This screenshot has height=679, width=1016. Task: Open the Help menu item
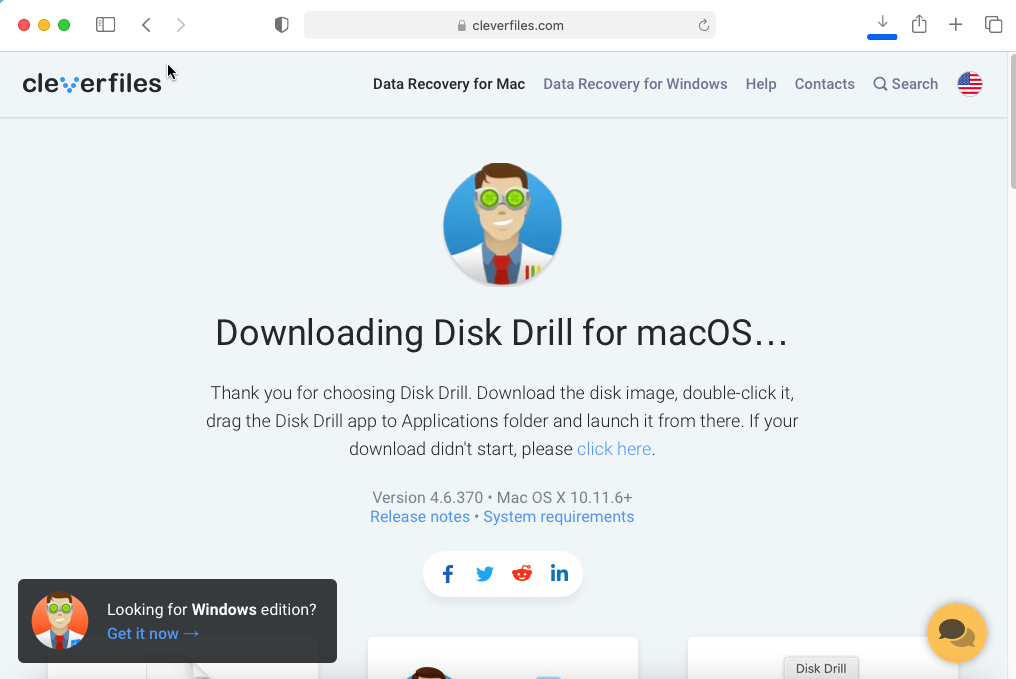761,84
